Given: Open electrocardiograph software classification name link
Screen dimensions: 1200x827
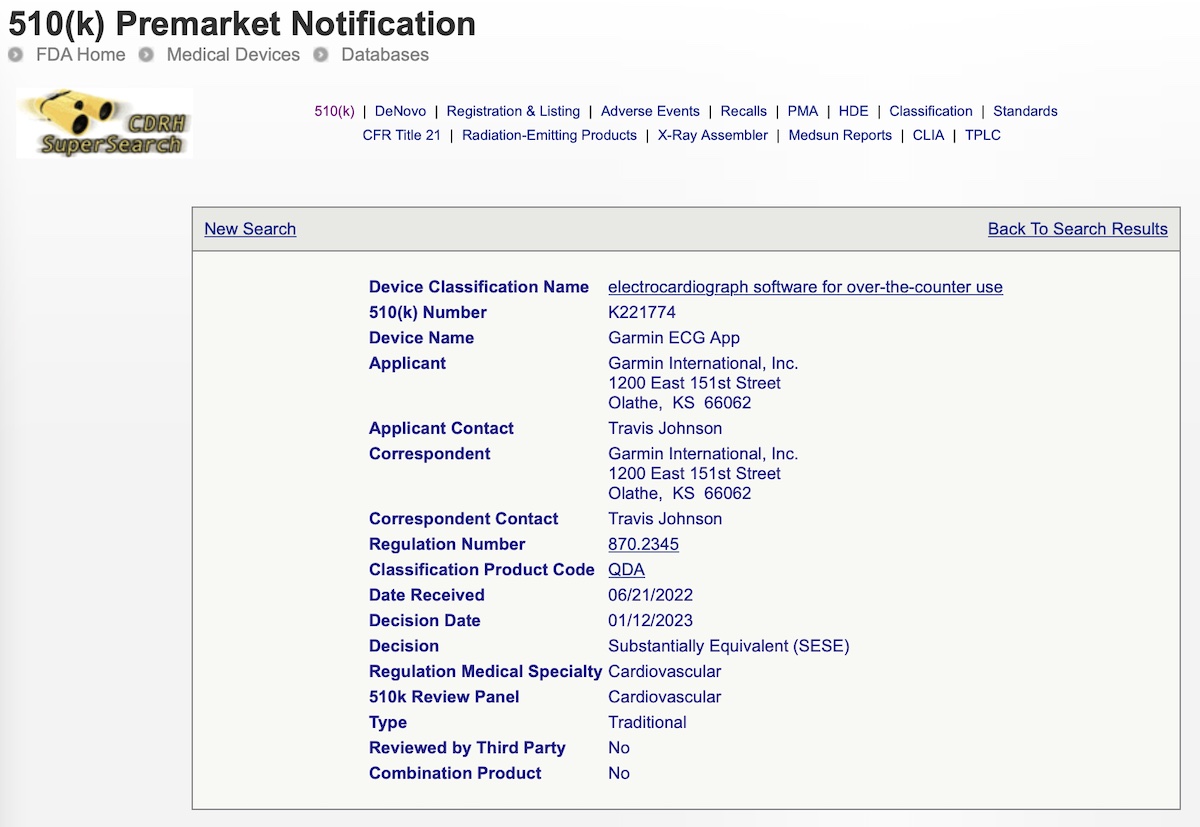Looking at the screenshot, I should tap(805, 287).
